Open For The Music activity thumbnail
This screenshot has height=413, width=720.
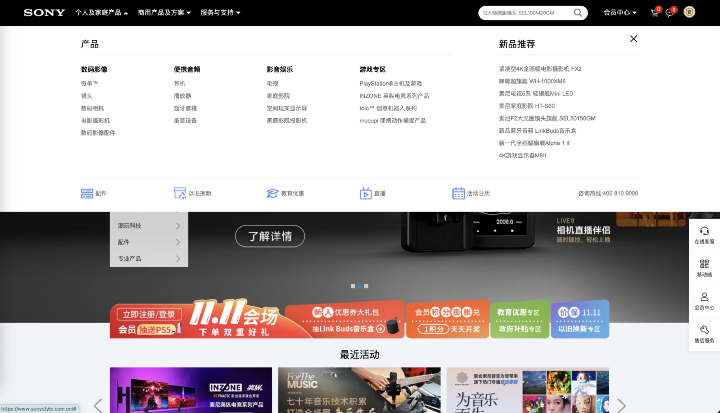click(359, 390)
